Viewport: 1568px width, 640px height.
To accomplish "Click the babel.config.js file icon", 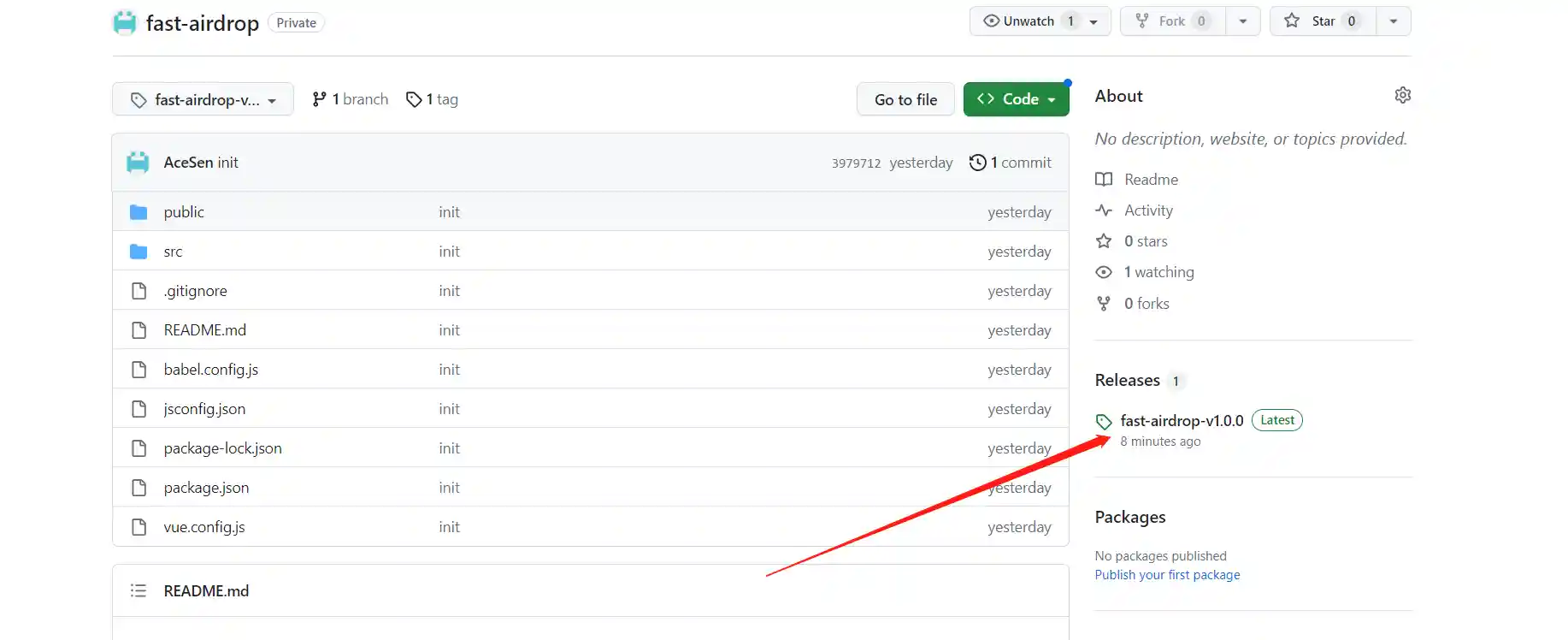I will point(139,370).
